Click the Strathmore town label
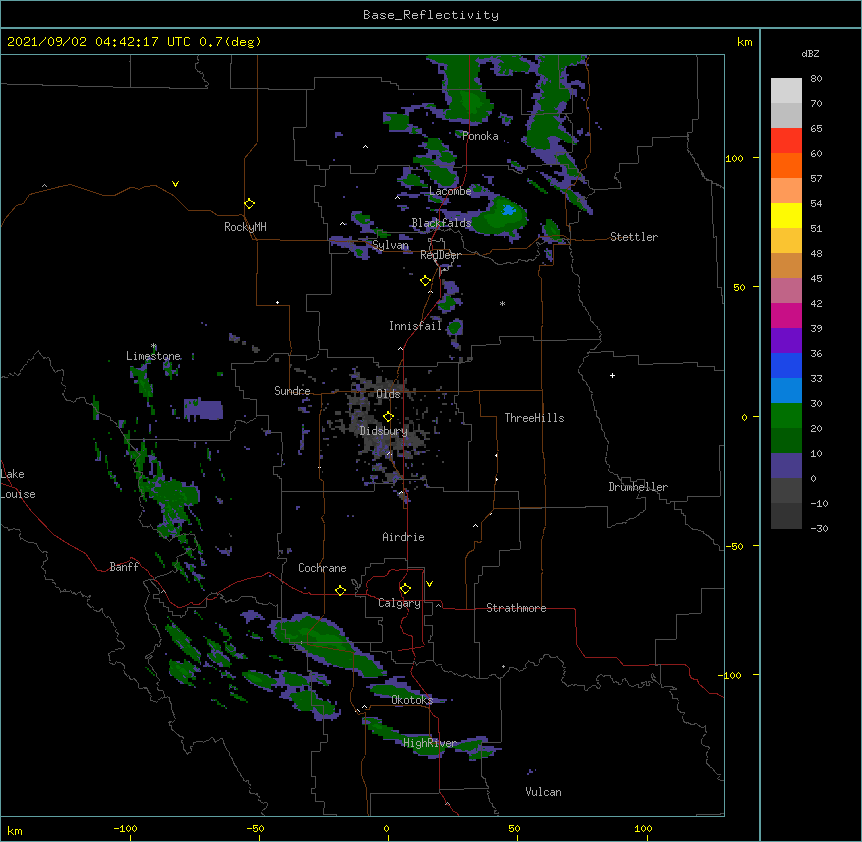Screen dimensions: 862x842 click(x=516, y=608)
